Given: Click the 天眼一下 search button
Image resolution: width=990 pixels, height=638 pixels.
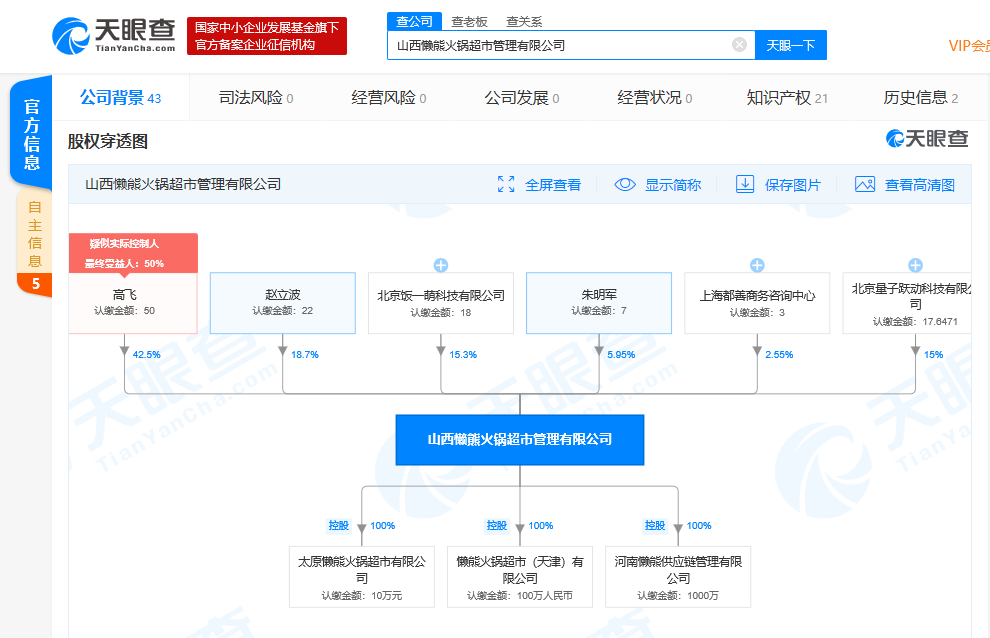Looking at the screenshot, I should click(x=790, y=45).
